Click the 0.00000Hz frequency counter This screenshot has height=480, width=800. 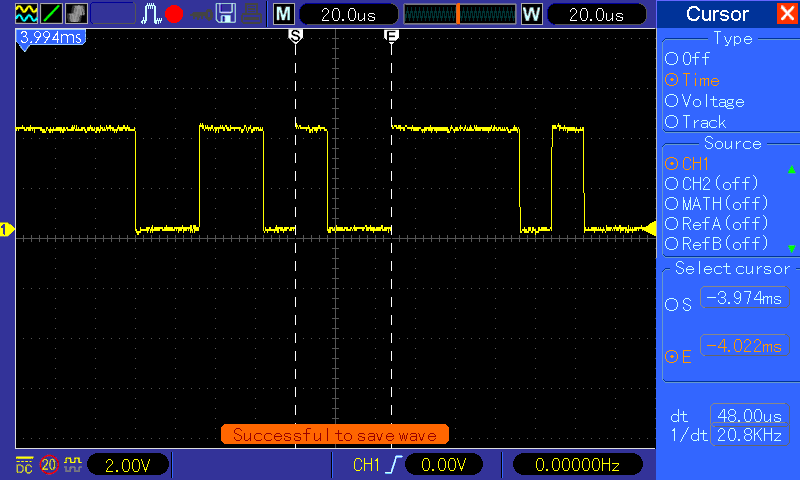click(578, 465)
